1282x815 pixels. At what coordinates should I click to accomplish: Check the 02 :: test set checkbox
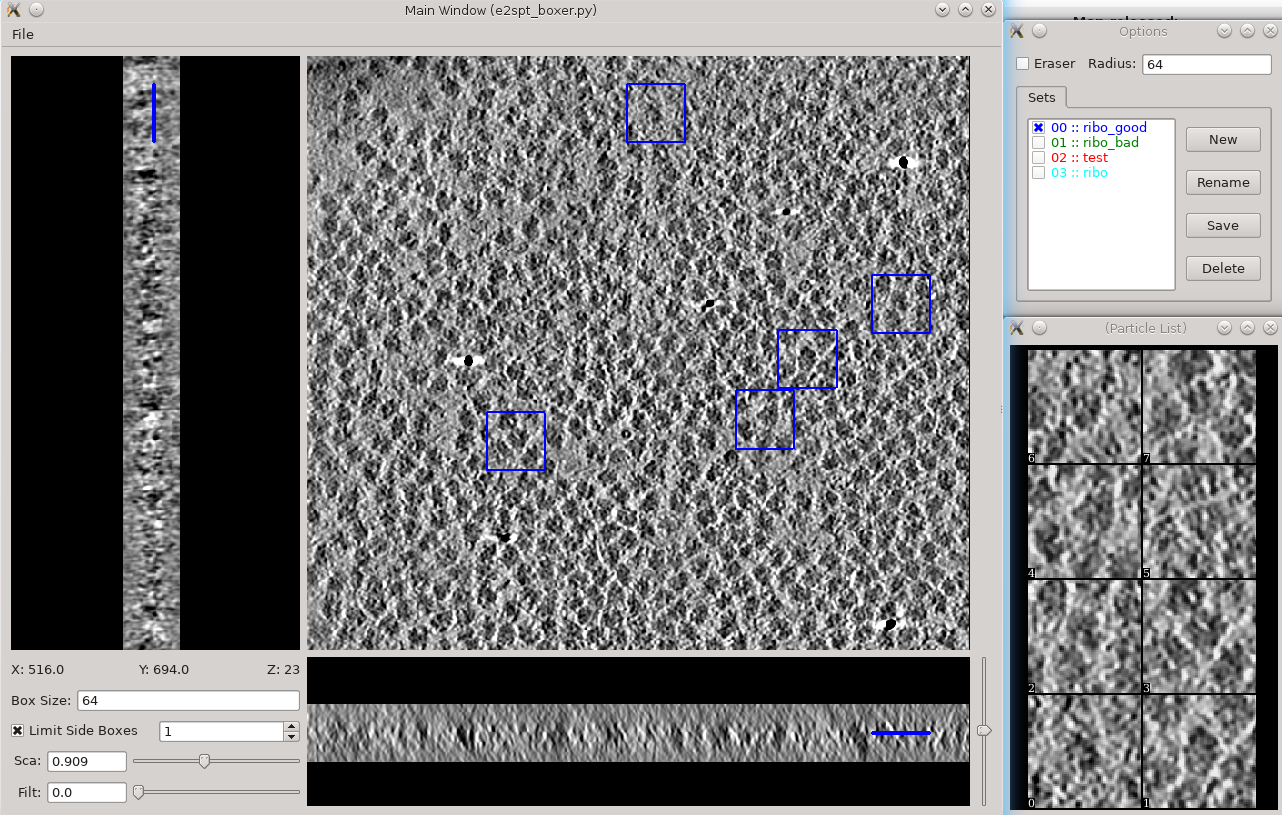[x=1038, y=158]
